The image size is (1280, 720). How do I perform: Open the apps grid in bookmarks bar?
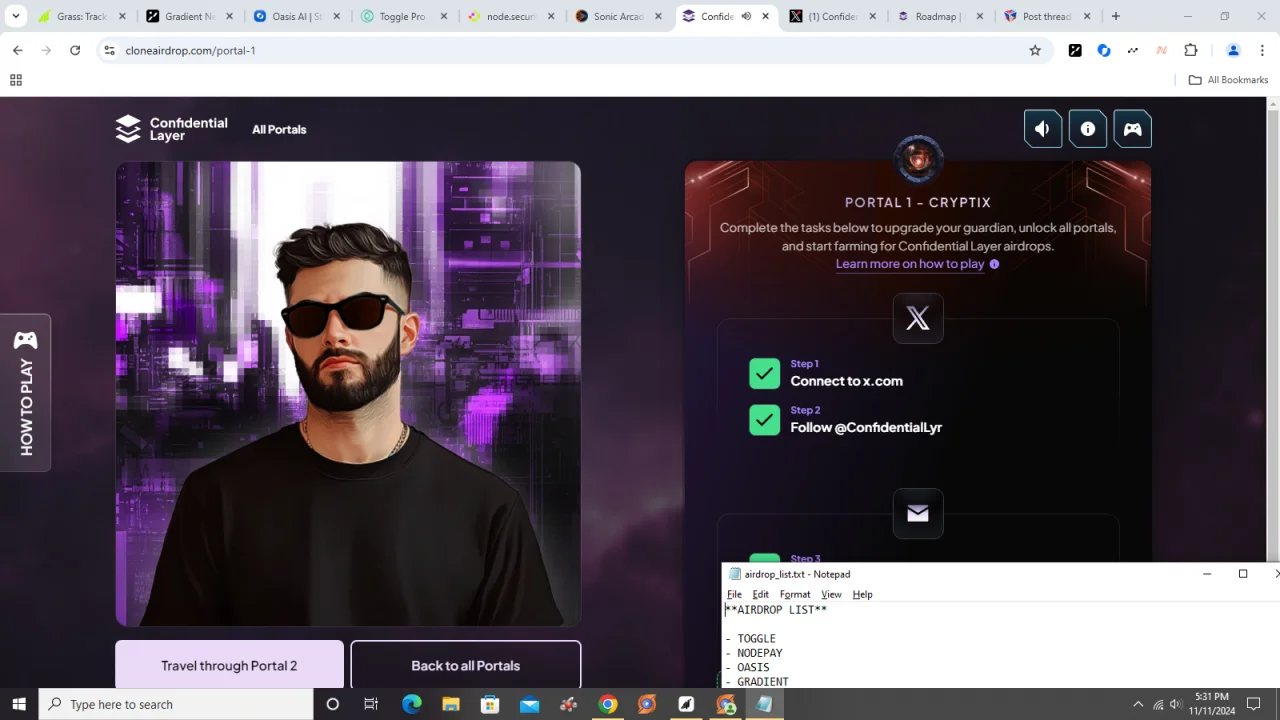(16, 80)
